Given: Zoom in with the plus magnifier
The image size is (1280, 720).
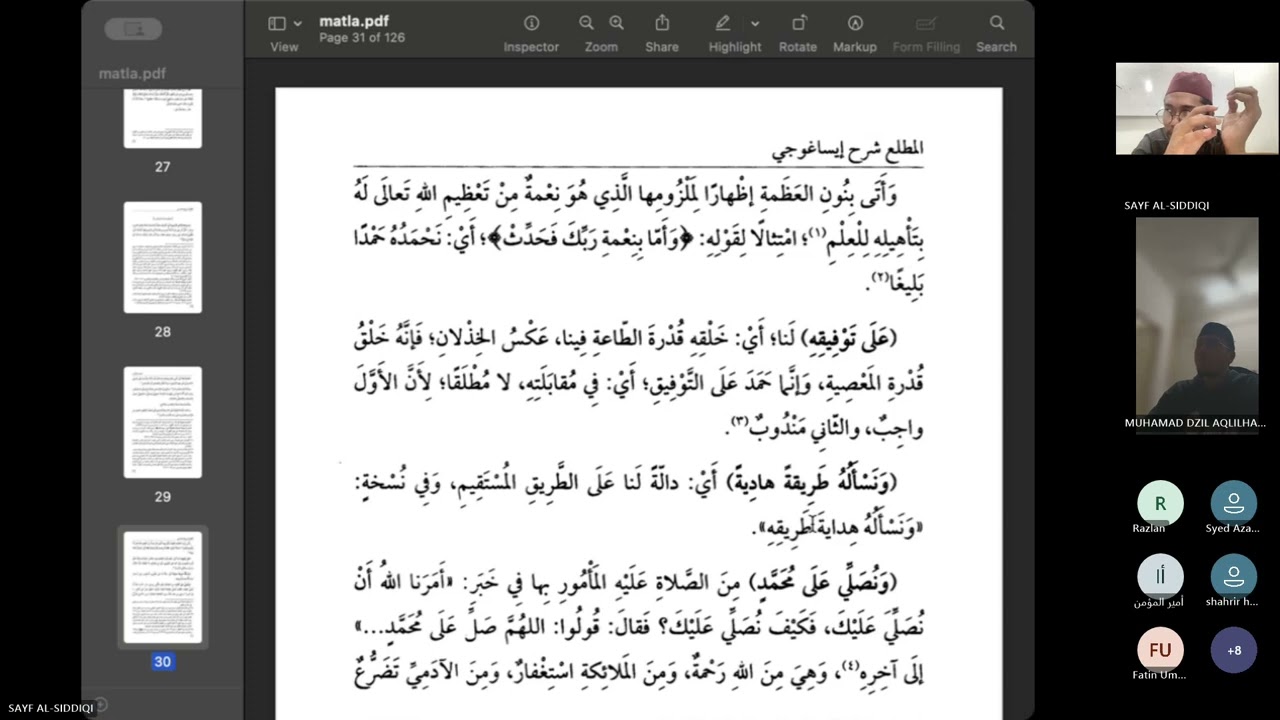Looking at the screenshot, I should [x=616, y=23].
